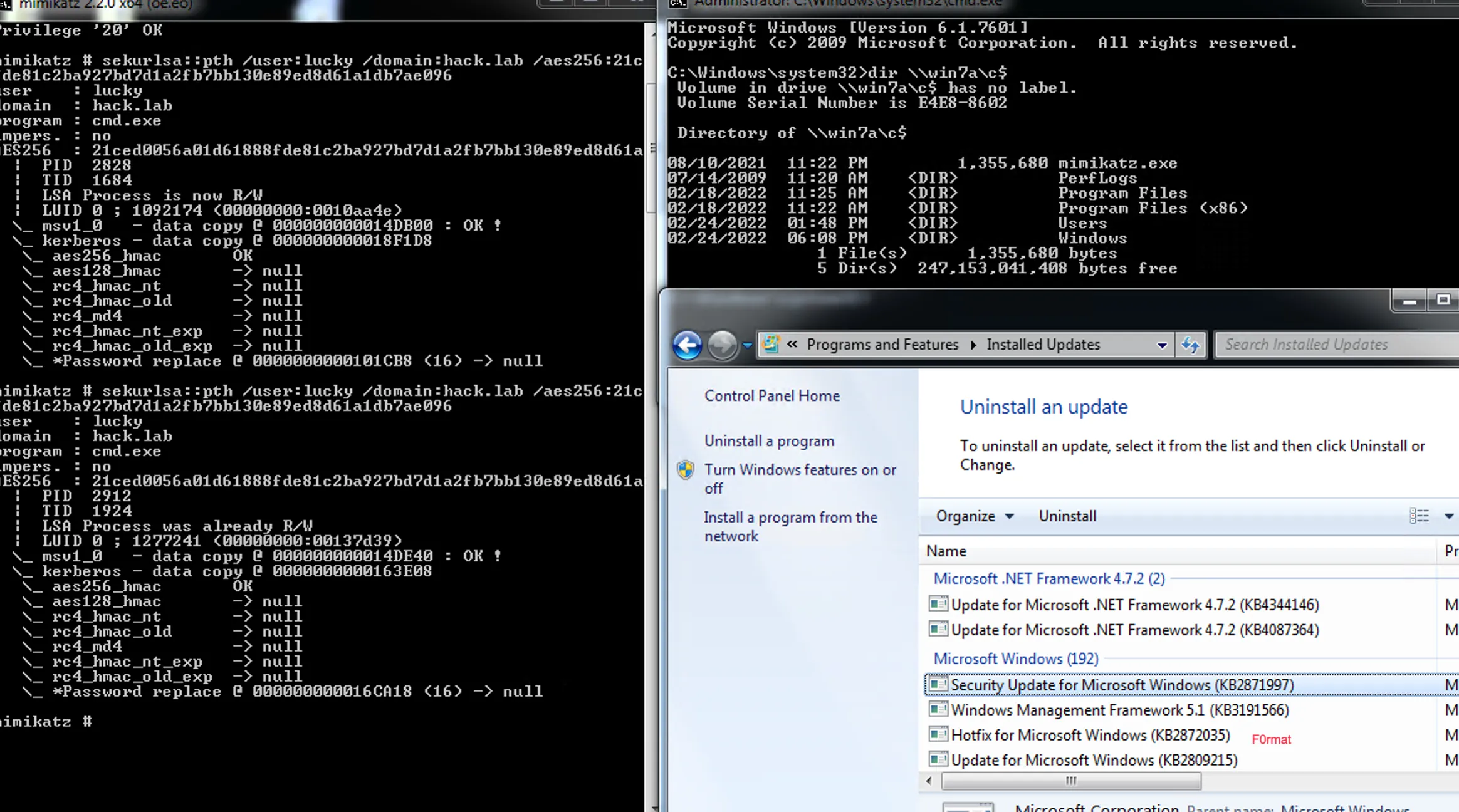Select Programs and Features breadcrumb
Image resolution: width=1459 pixels, height=812 pixels.
(x=882, y=345)
